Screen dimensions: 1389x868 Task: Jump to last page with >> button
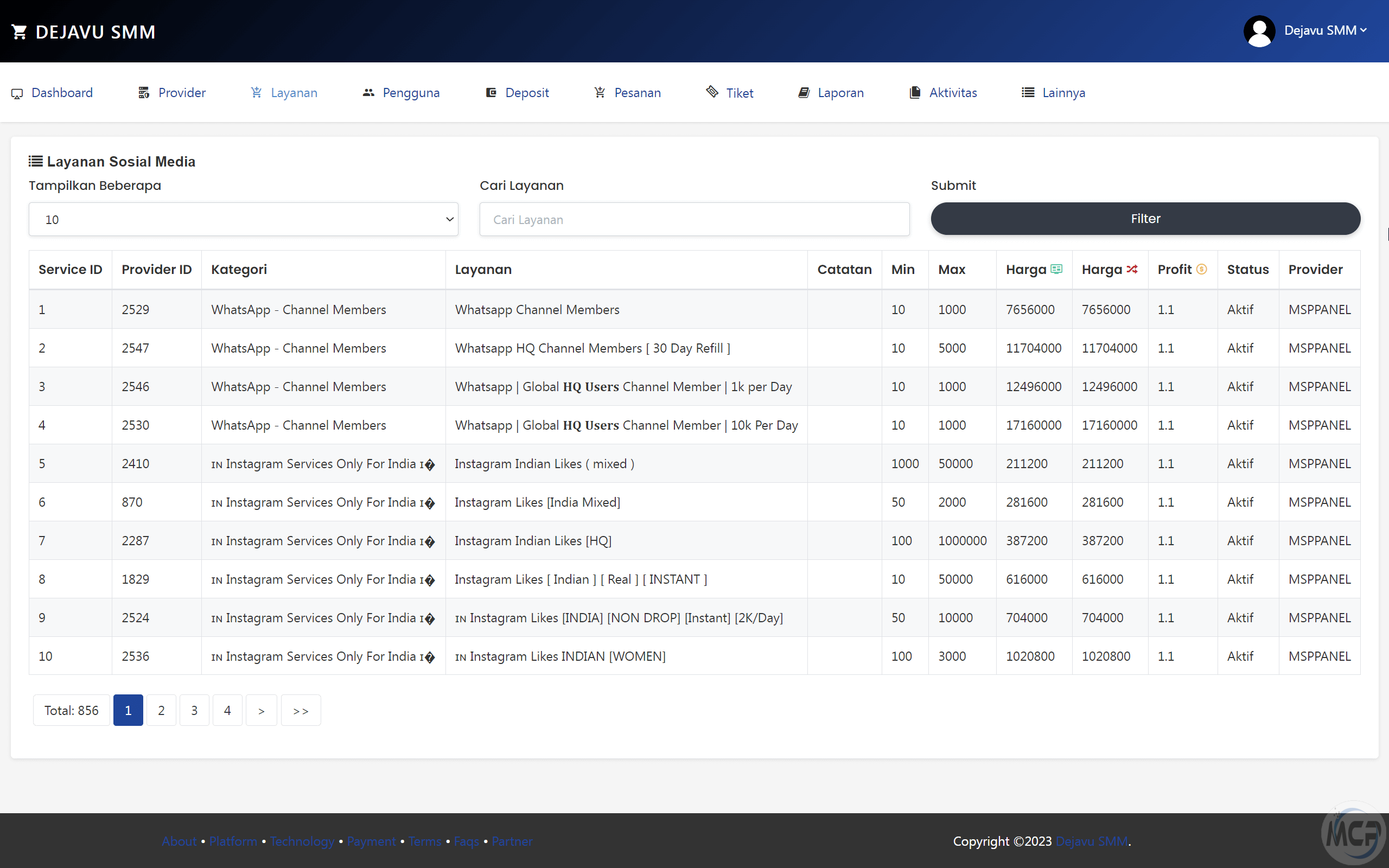click(301, 710)
